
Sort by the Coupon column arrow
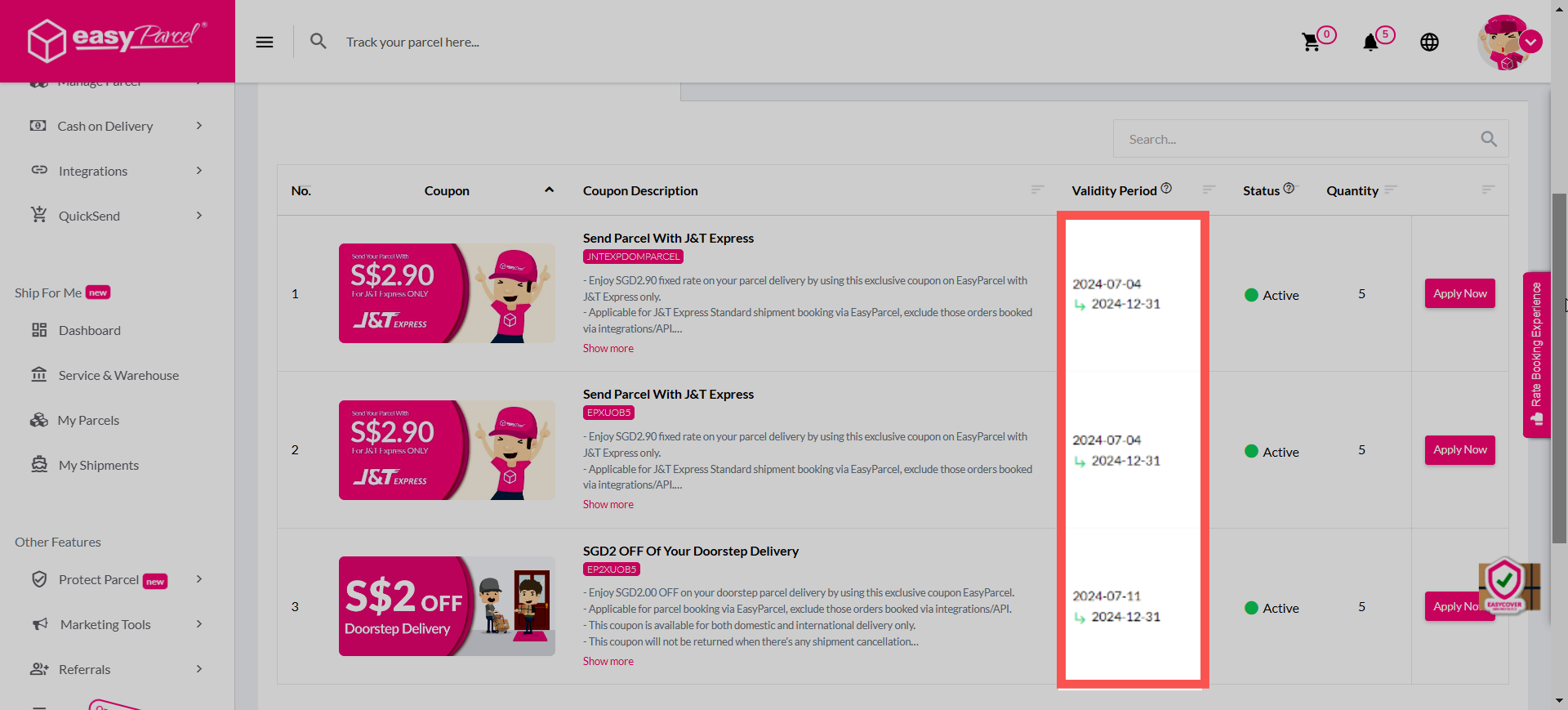(x=550, y=190)
